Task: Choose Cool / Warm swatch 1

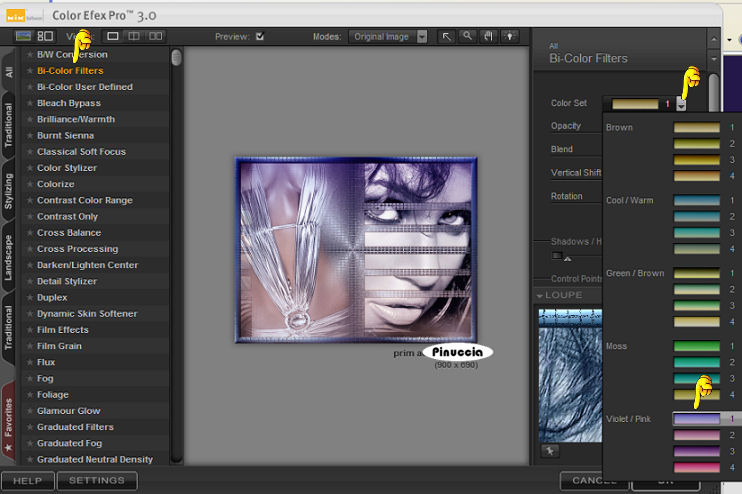Action: point(697,200)
